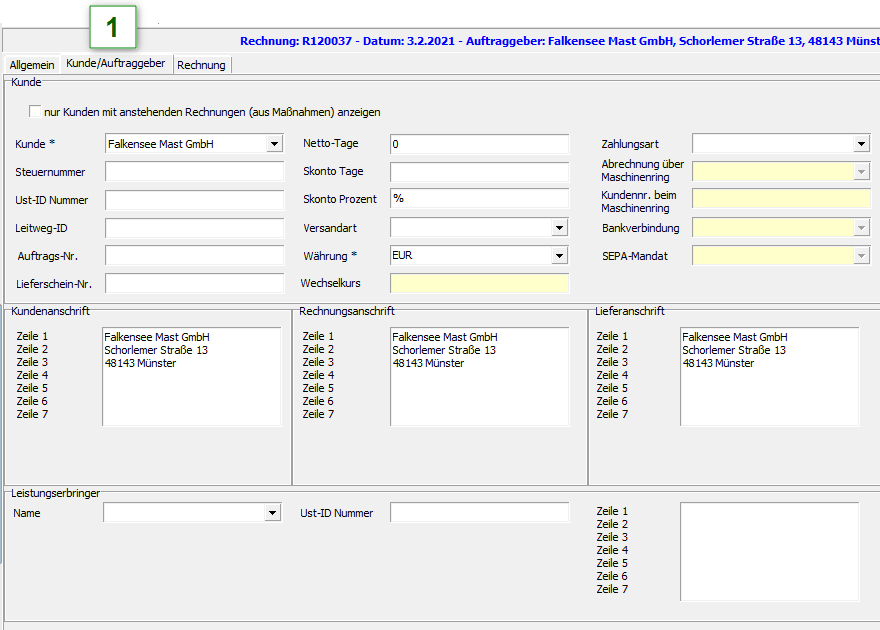Click the Leistungserbringer Ust-ID Nummer field

click(x=479, y=513)
